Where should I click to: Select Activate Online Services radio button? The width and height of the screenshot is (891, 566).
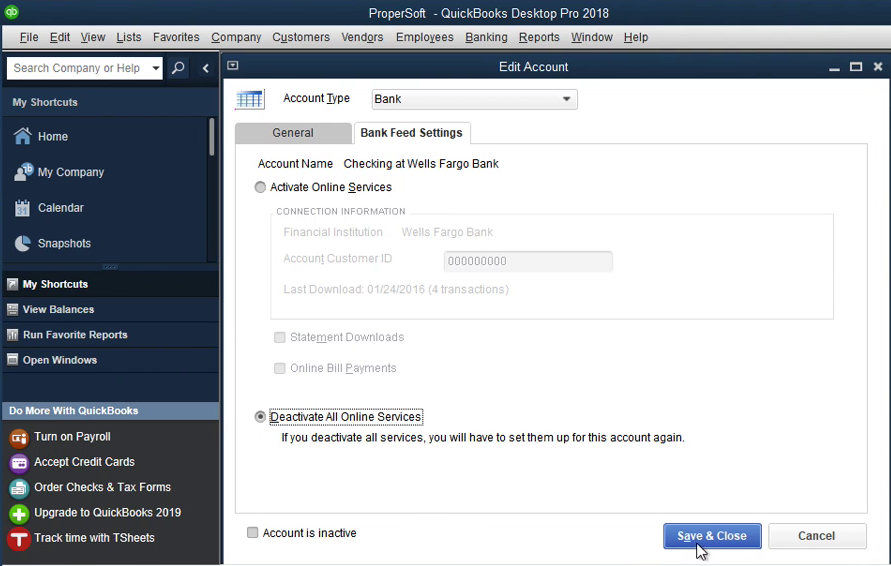click(260, 187)
